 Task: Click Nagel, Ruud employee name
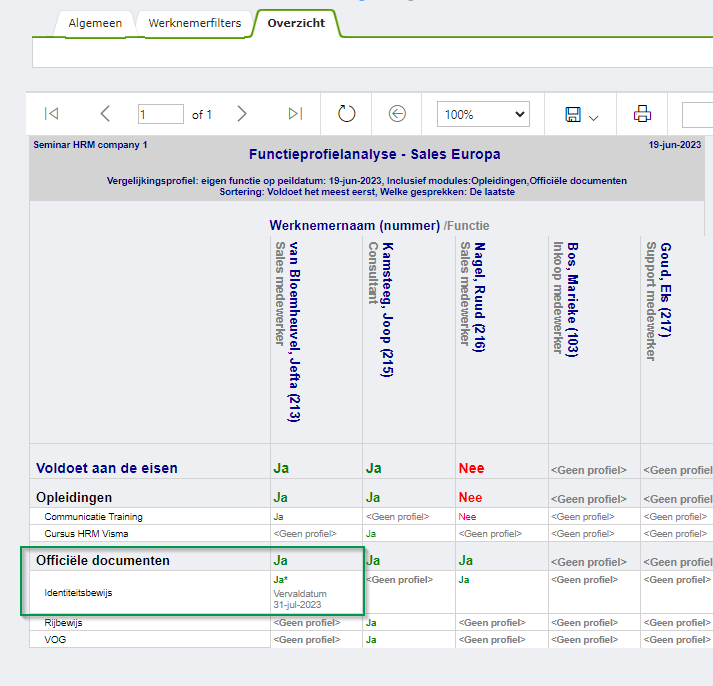479,291
